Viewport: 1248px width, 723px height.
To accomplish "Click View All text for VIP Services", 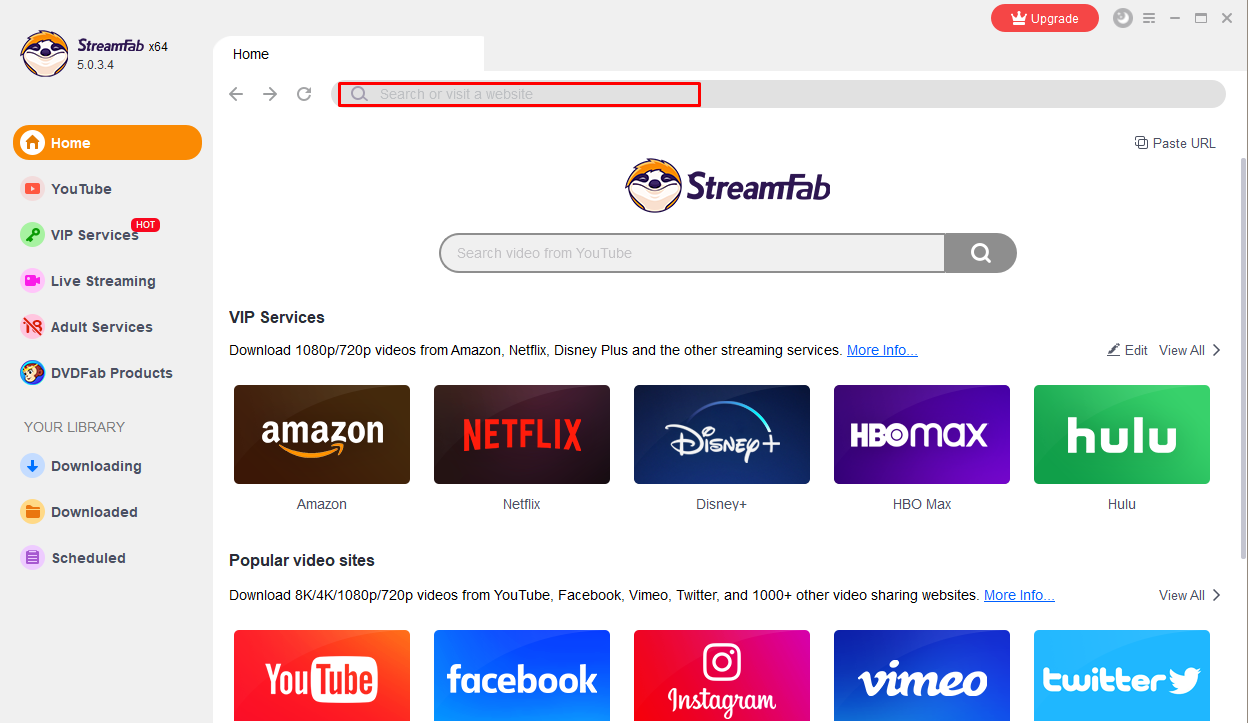I will (x=1182, y=350).
